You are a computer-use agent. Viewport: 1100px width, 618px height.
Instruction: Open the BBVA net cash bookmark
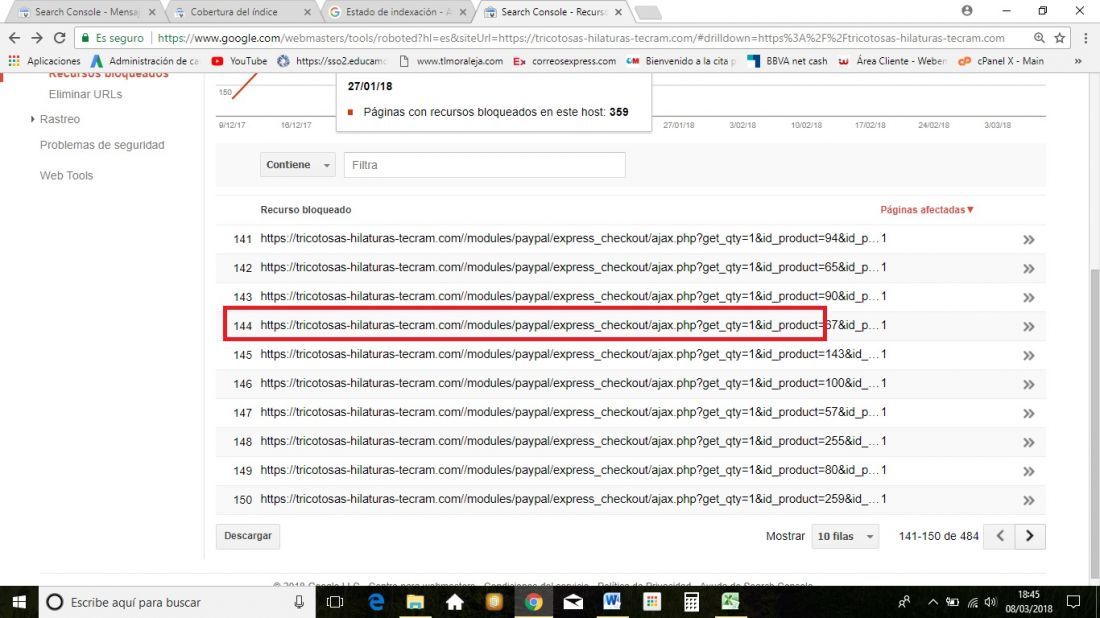point(787,61)
